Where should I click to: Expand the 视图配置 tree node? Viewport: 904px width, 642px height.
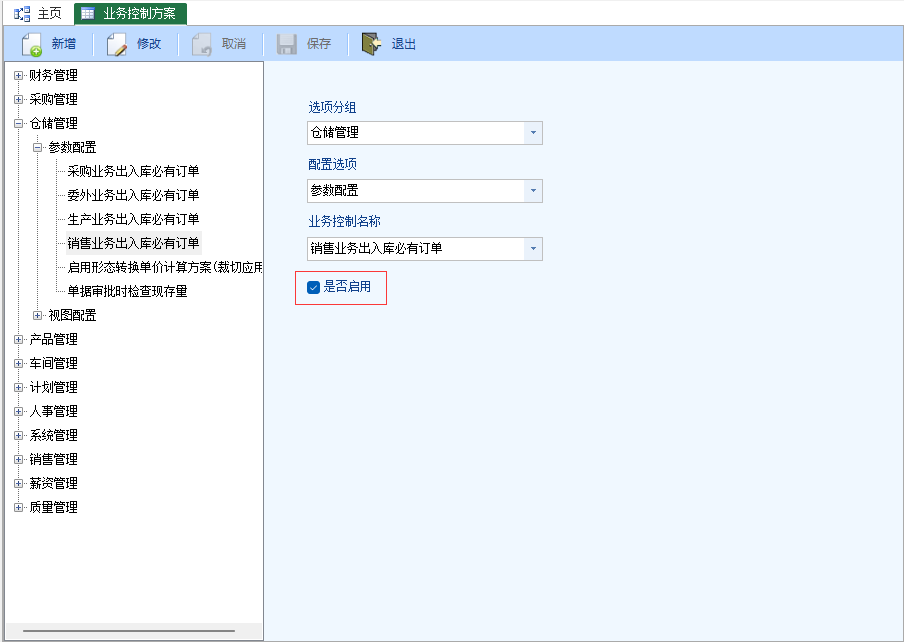tap(38, 315)
